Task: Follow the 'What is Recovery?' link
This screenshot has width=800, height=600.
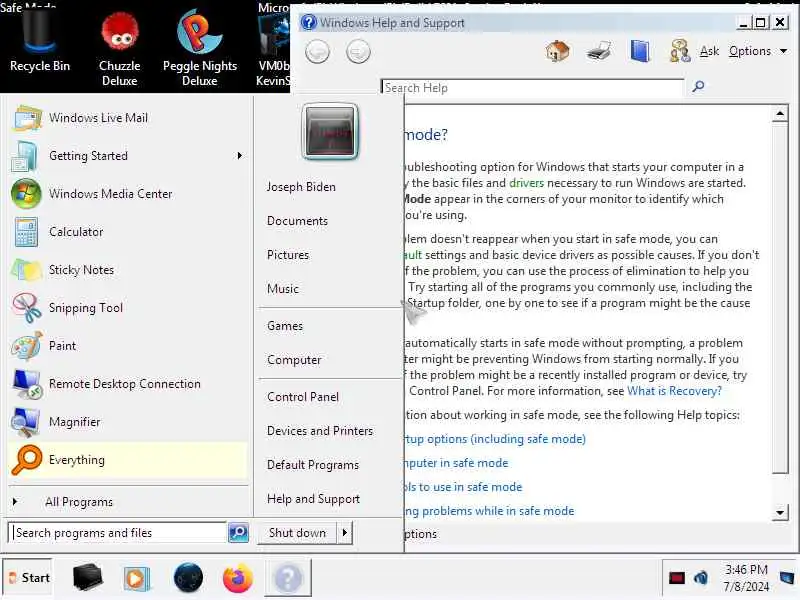Action: click(674, 391)
